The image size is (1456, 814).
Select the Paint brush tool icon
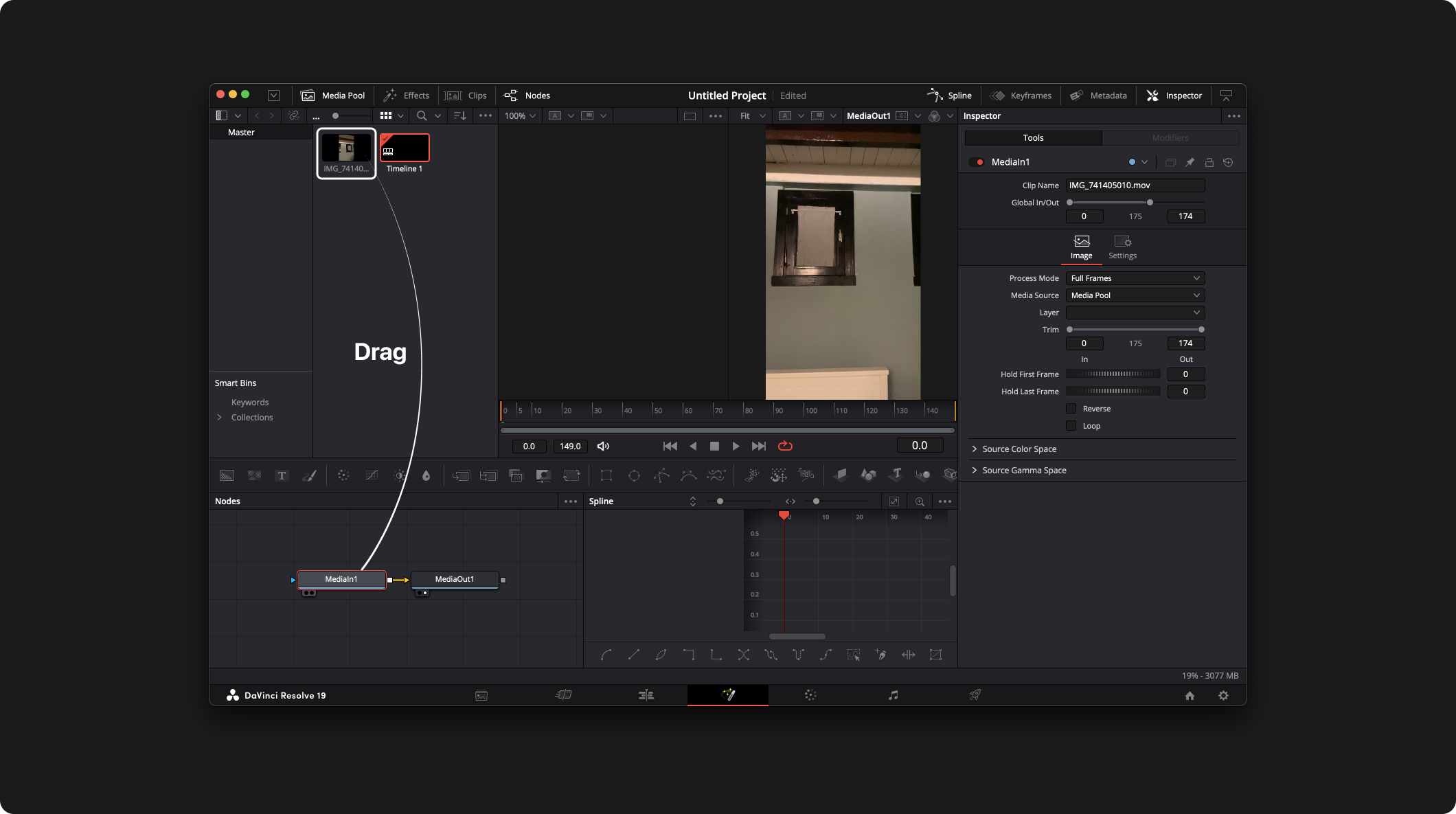(309, 475)
